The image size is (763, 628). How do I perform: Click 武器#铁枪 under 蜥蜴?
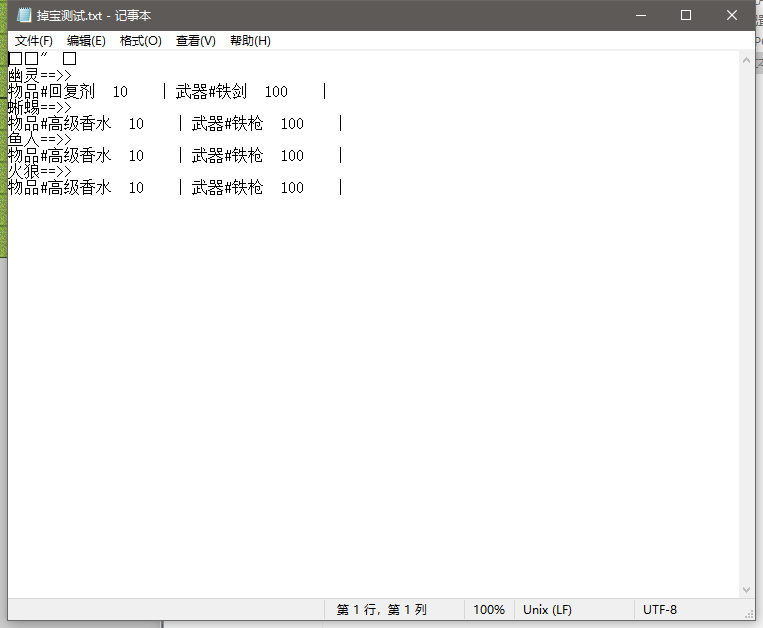point(227,124)
